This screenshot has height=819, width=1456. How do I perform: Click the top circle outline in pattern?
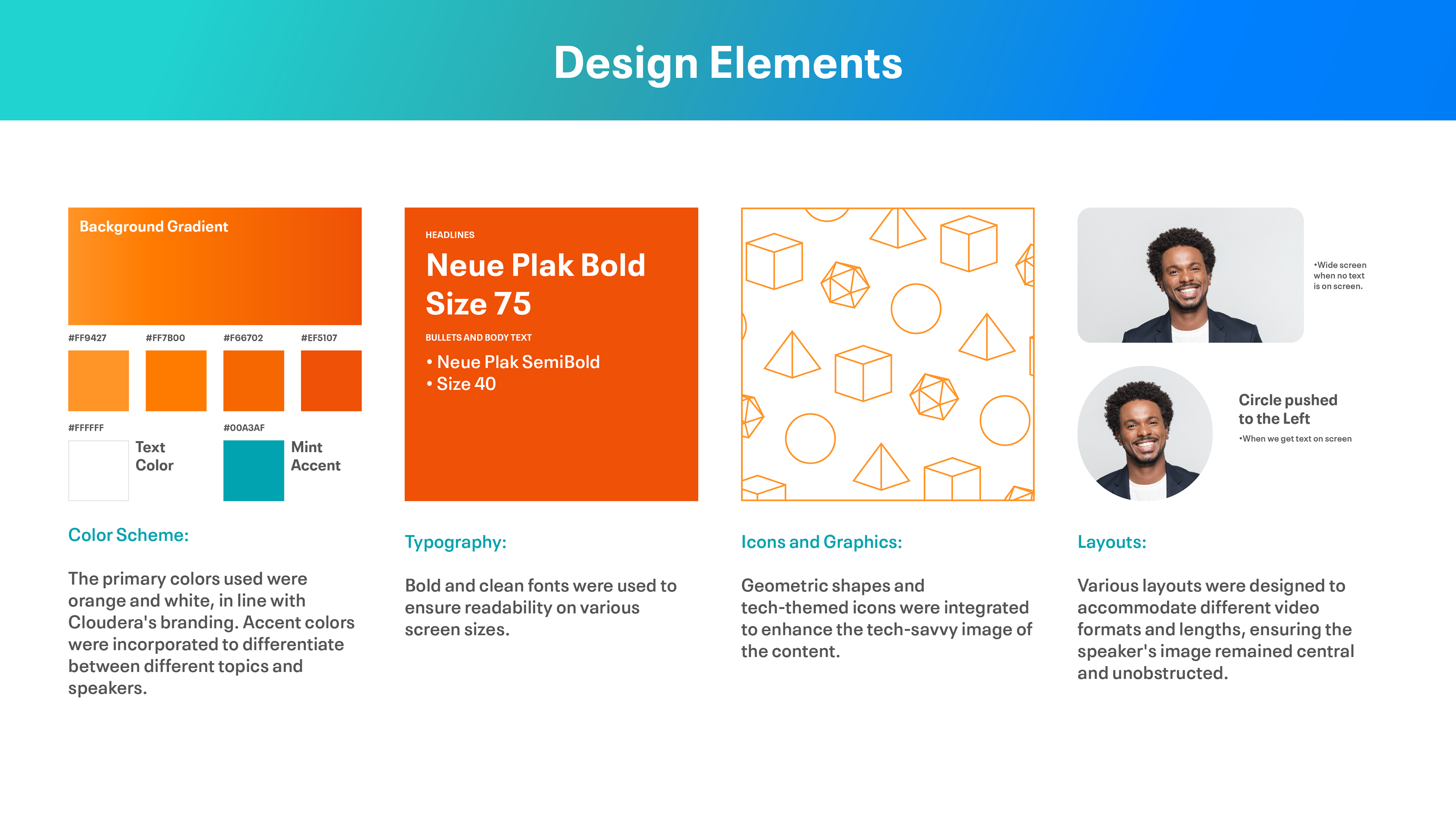[916, 309]
